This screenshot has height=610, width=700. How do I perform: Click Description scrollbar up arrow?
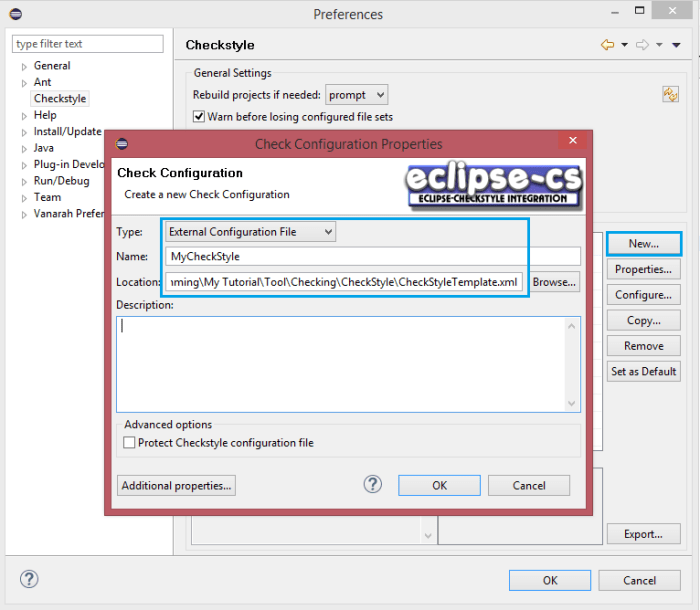572,326
